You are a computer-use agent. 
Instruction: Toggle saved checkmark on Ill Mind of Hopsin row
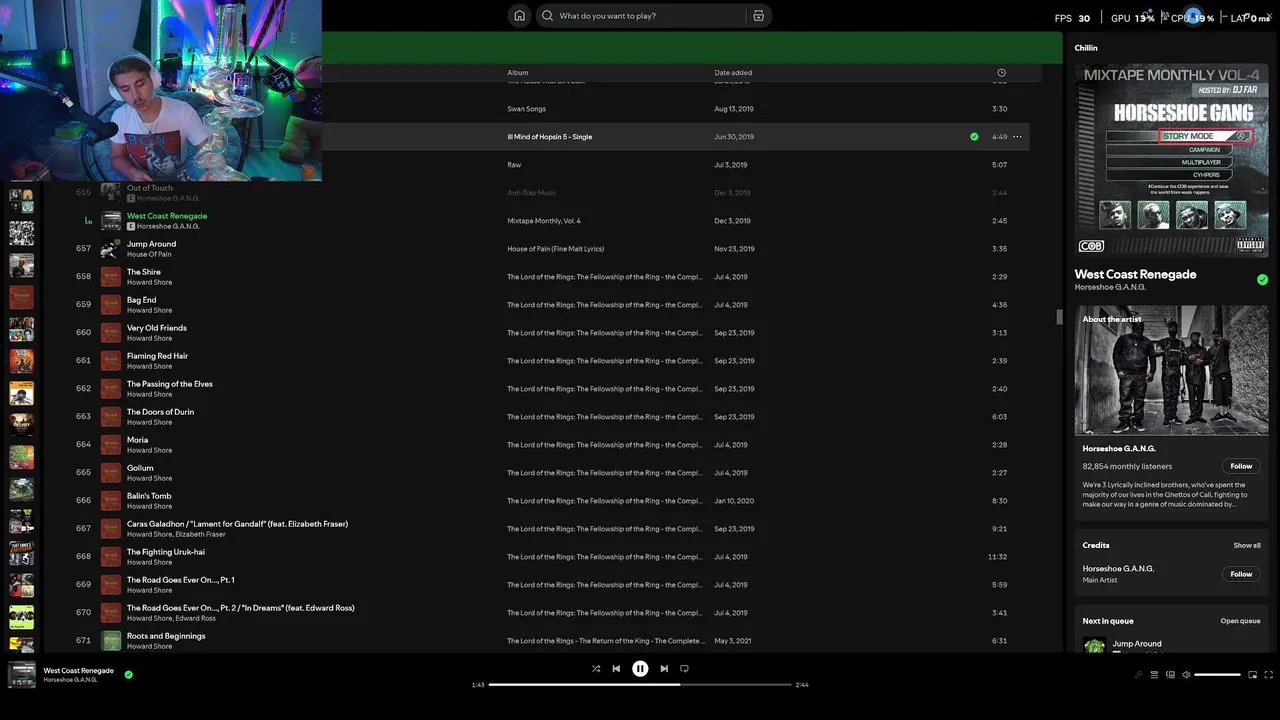click(x=974, y=137)
